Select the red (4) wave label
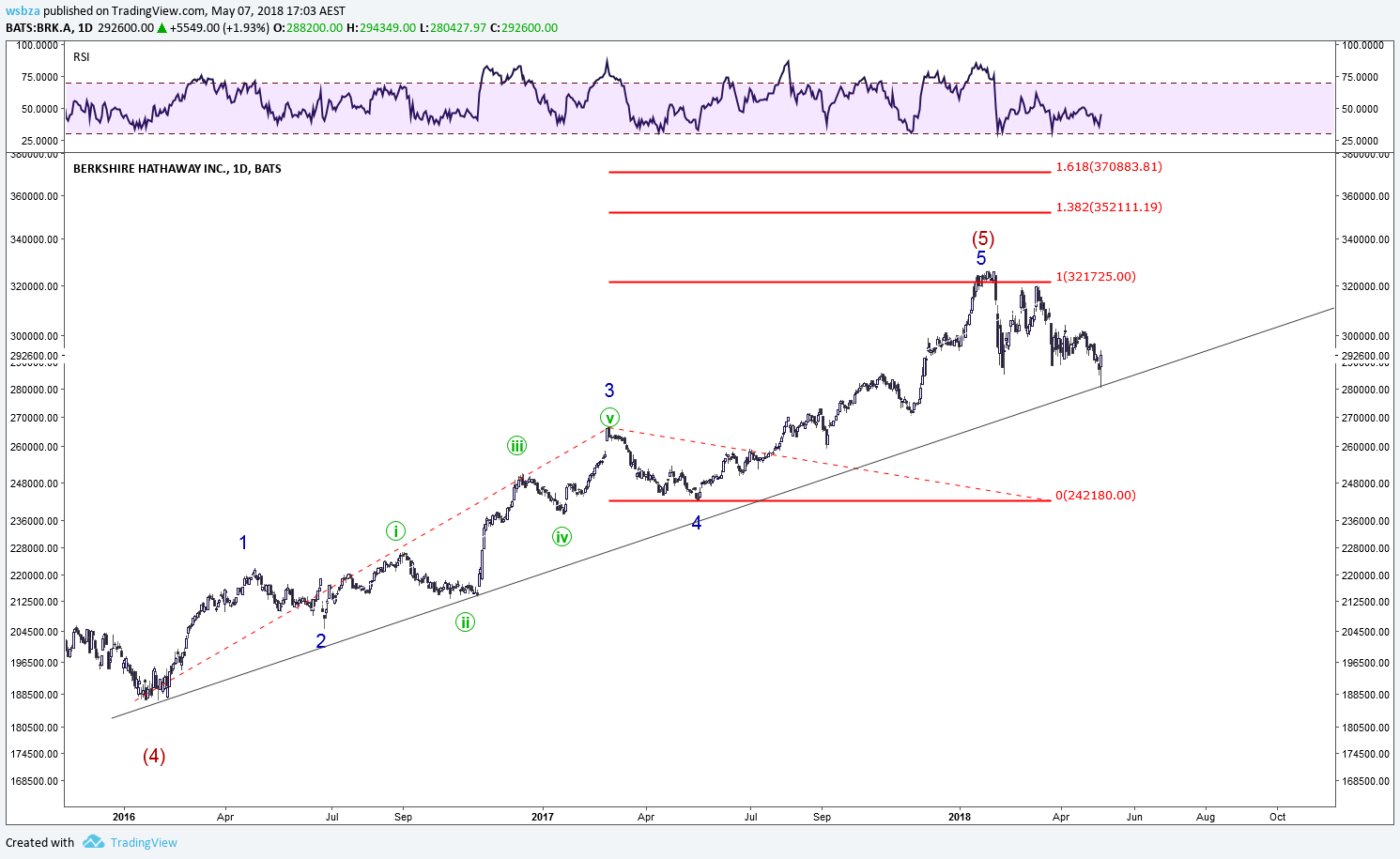 (154, 756)
